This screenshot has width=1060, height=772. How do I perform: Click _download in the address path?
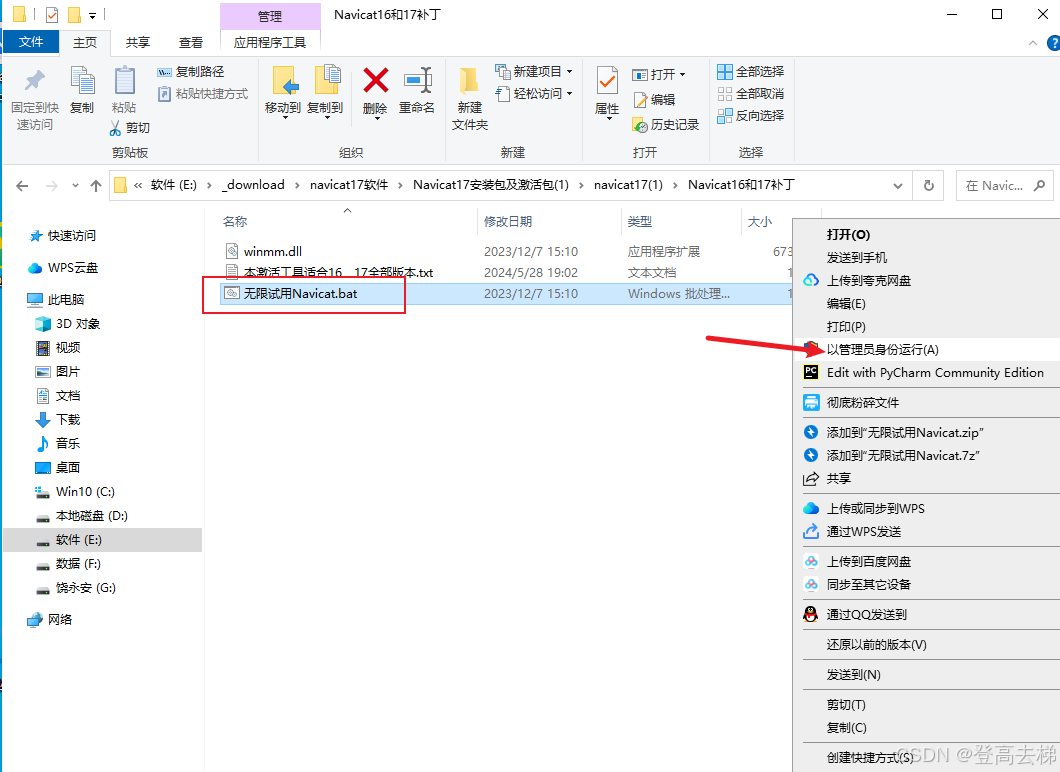point(253,185)
